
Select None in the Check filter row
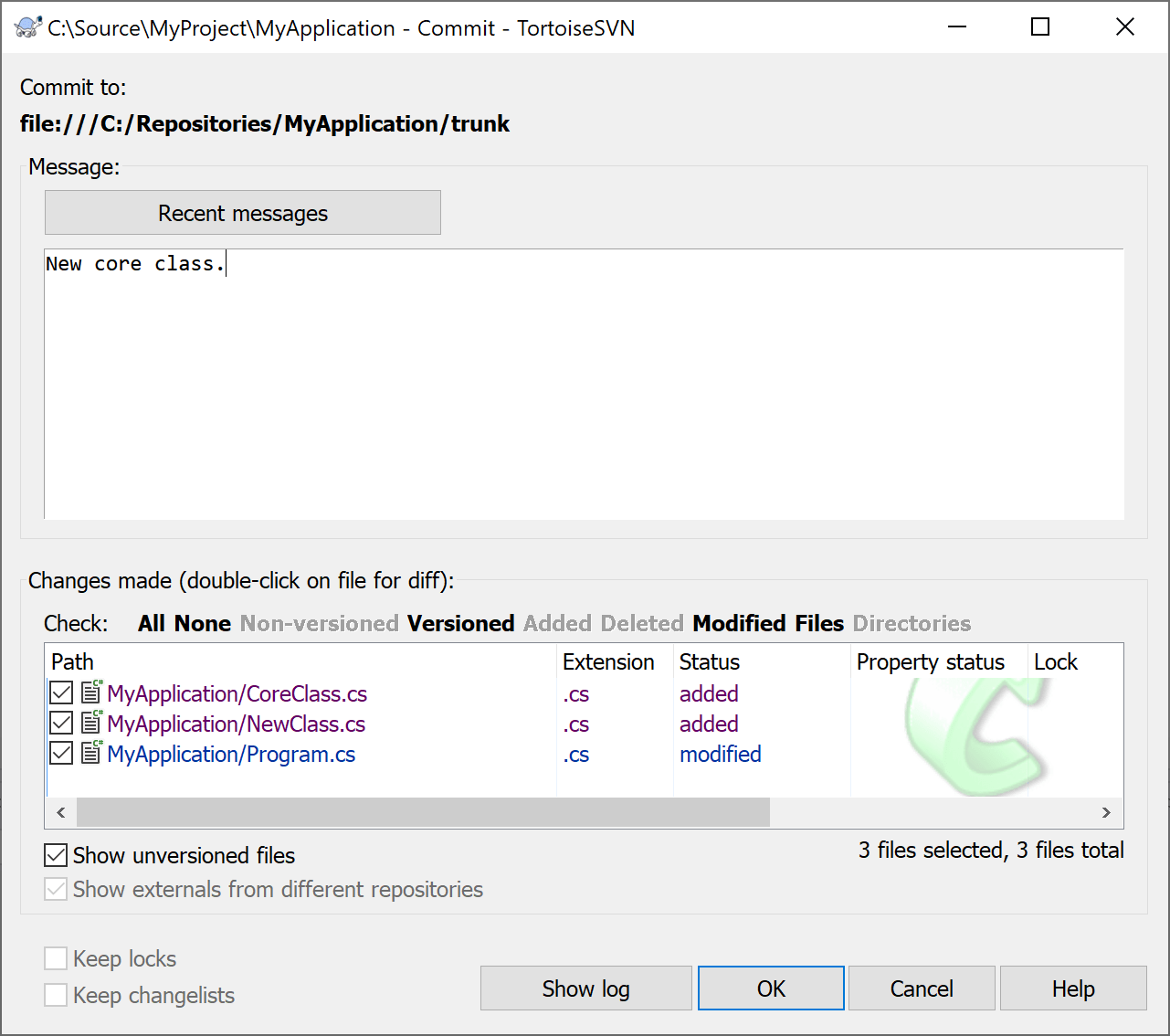click(203, 623)
